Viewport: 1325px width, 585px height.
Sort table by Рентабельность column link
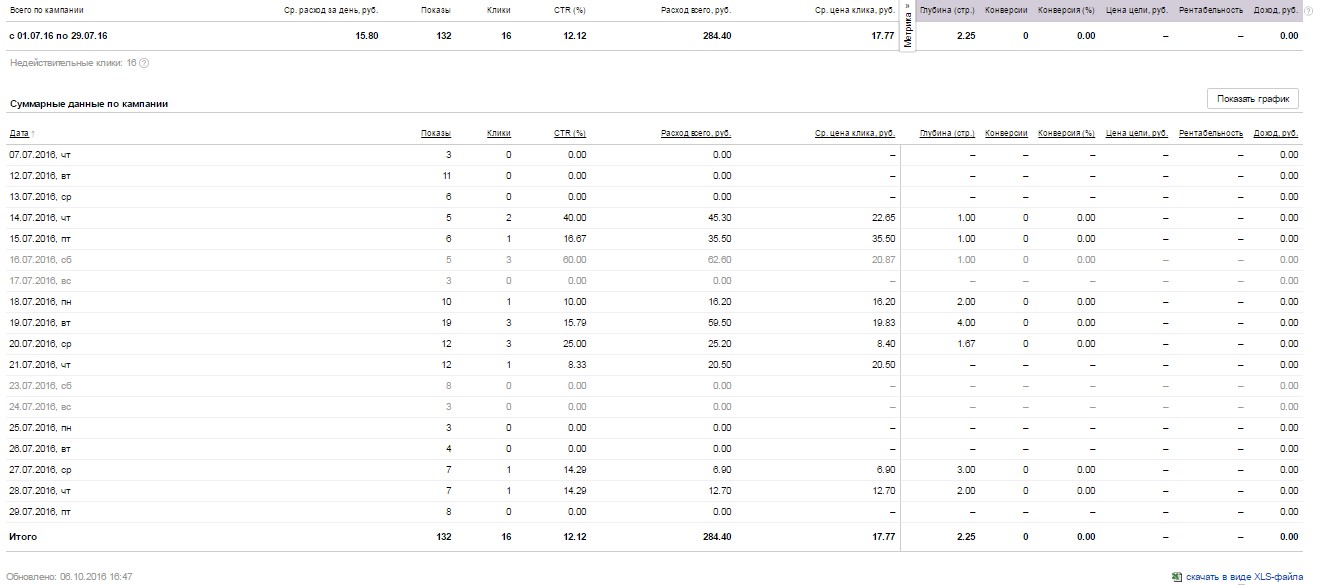[1211, 133]
